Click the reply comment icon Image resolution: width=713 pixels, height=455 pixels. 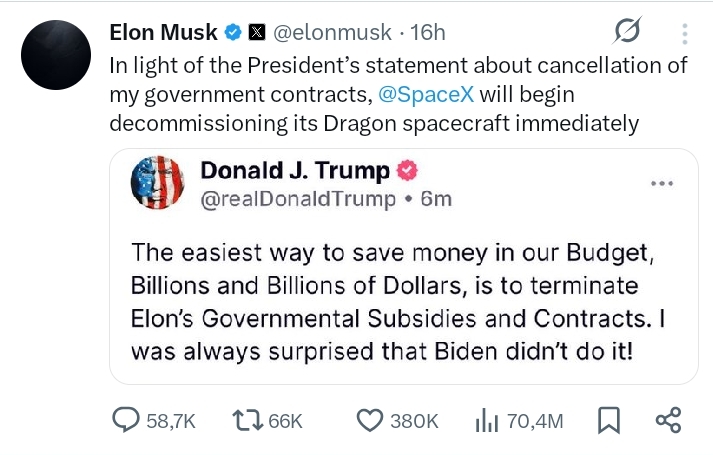click(125, 421)
